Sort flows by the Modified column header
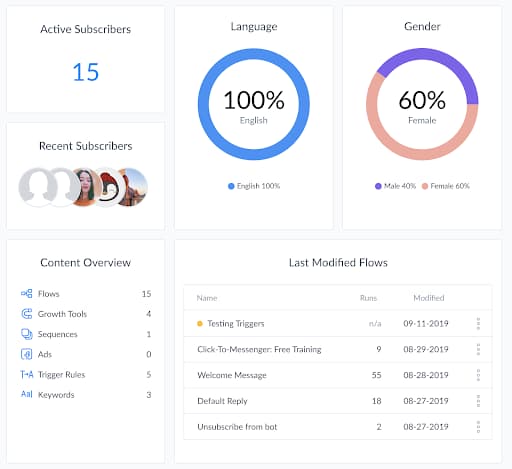The width and height of the screenshot is (512, 469). point(429,298)
